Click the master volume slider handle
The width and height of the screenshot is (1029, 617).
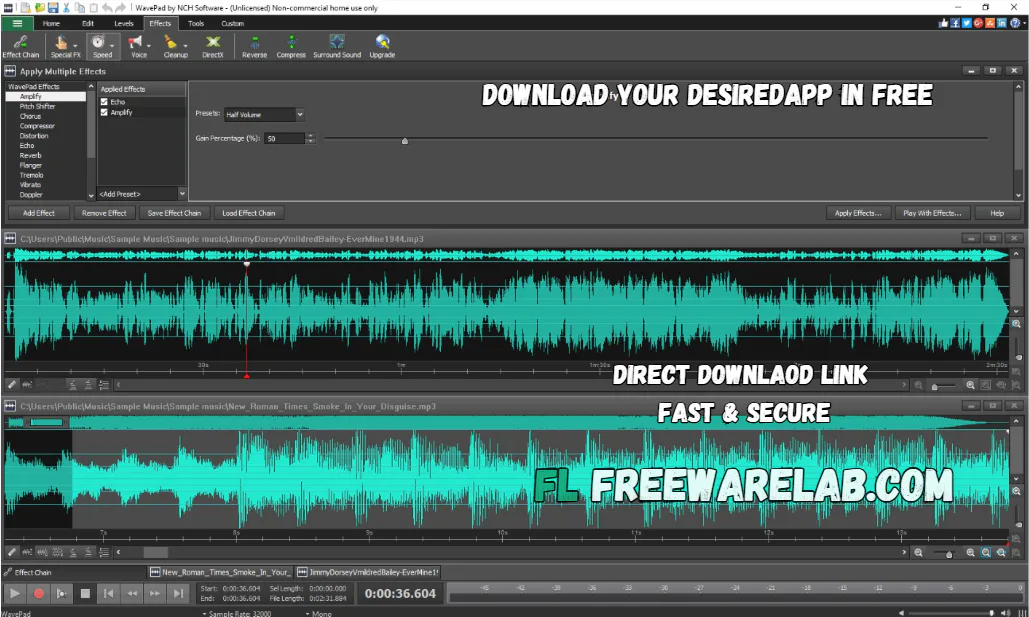coord(991,613)
